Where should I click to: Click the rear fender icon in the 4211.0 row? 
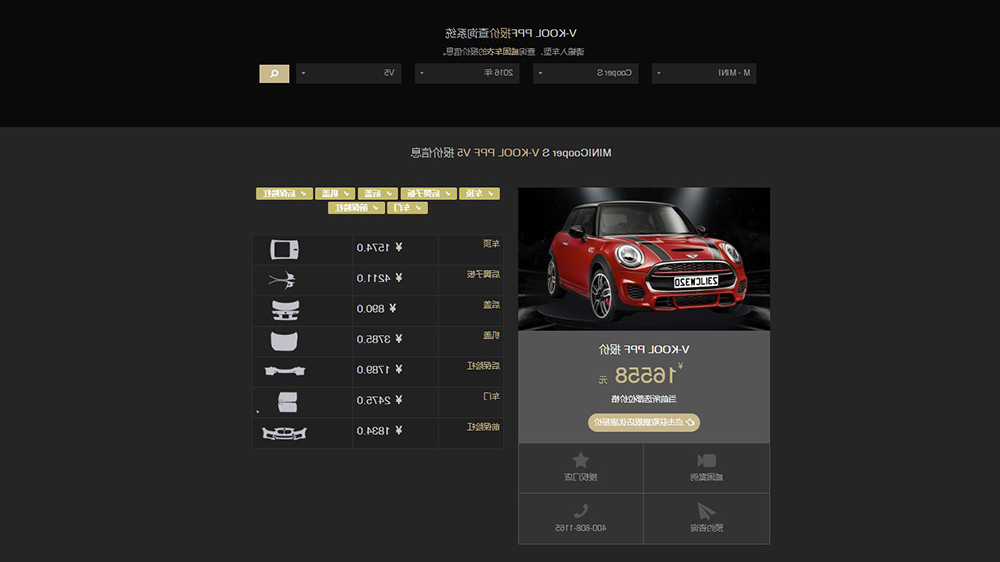[282, 279]
